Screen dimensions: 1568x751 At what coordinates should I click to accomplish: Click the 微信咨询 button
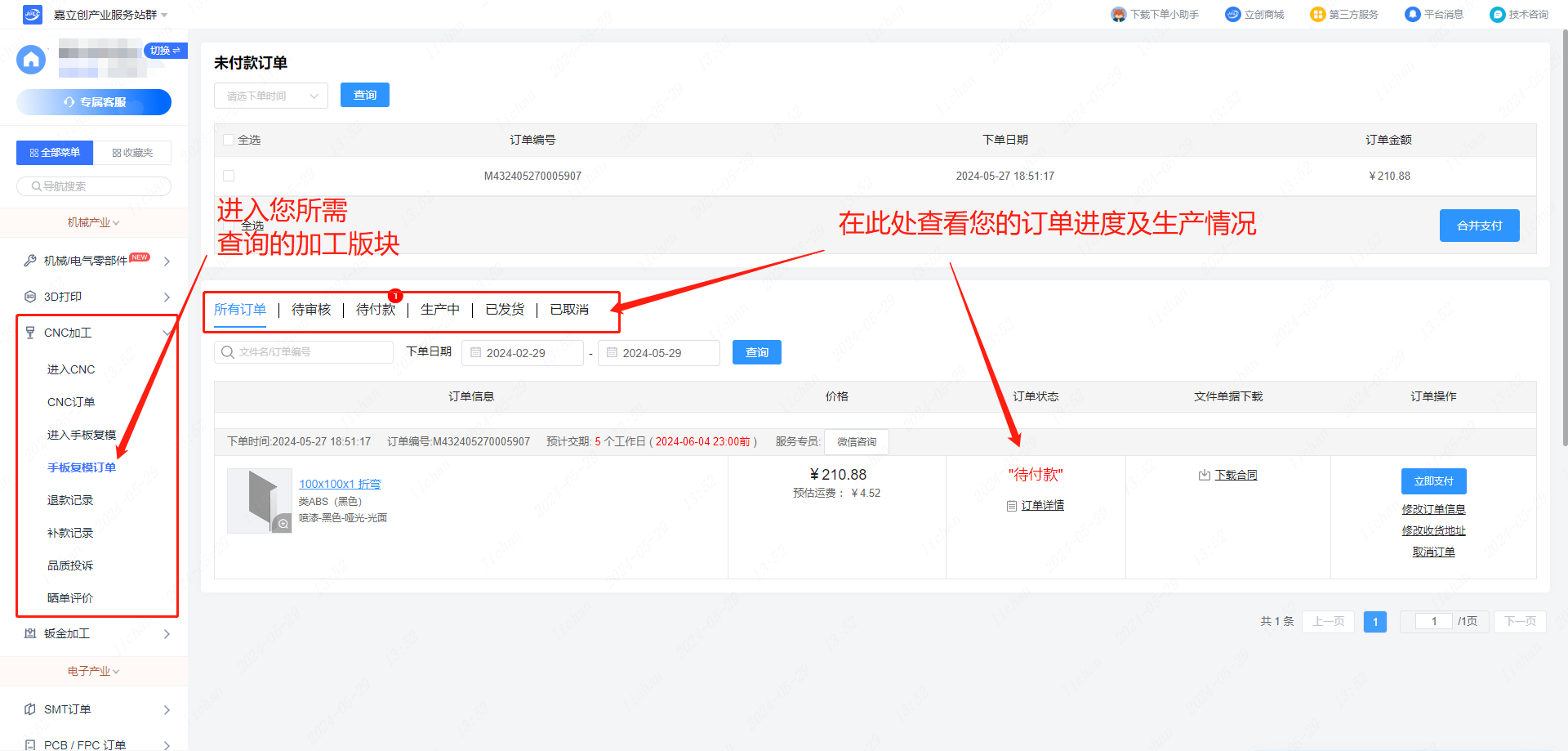pos(857,442)
